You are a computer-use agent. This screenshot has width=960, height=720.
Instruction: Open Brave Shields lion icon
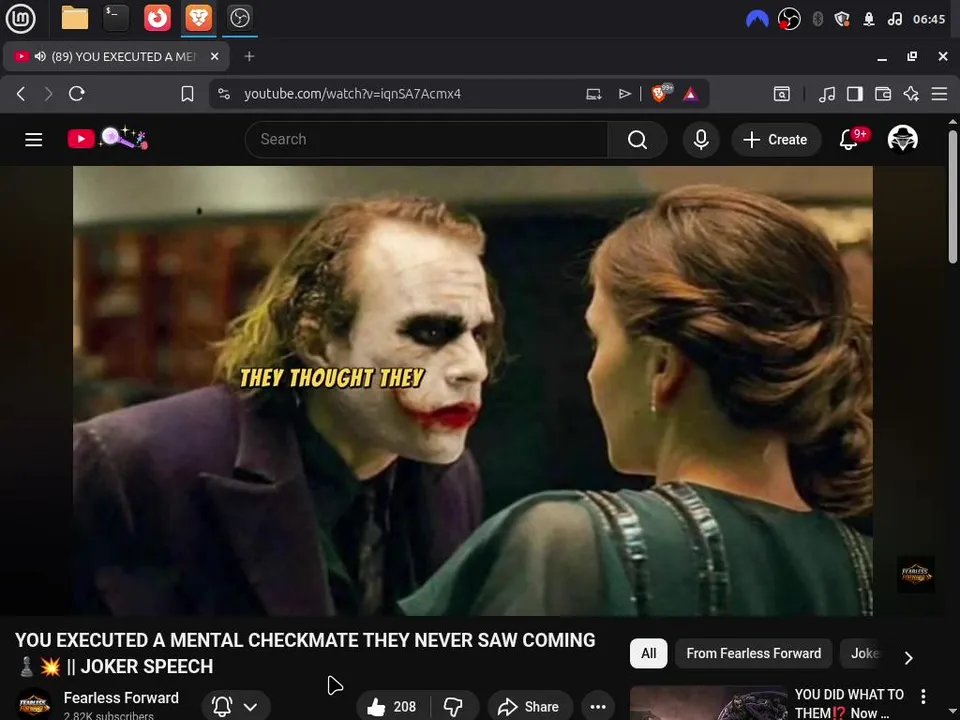[x=660, y=93]
